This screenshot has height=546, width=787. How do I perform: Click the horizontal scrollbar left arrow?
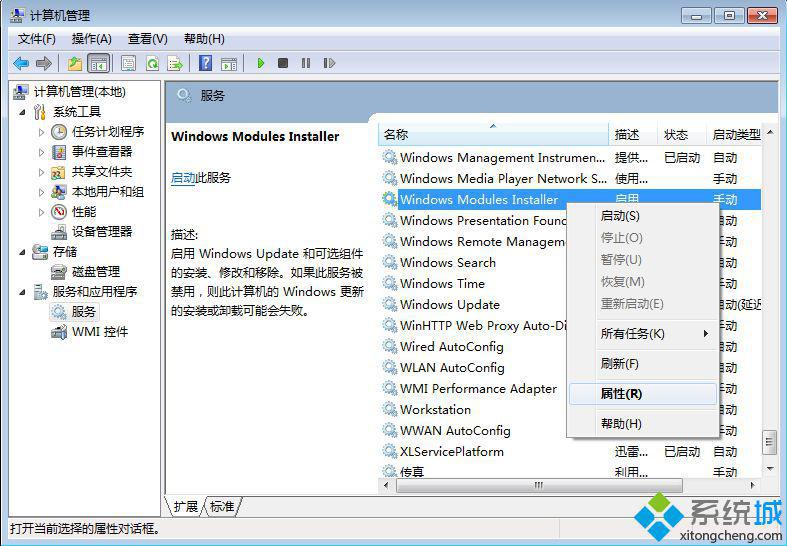click(x=385, y=485)
